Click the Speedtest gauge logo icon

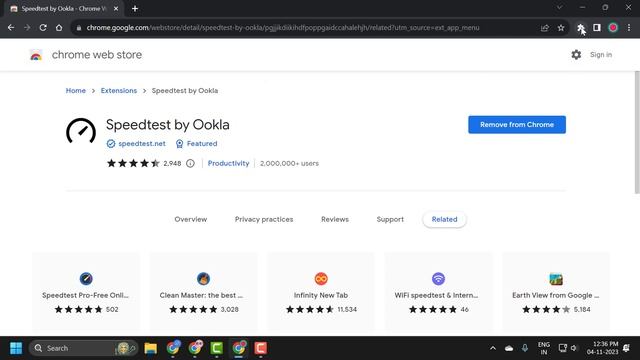click(x=81, y=131)
